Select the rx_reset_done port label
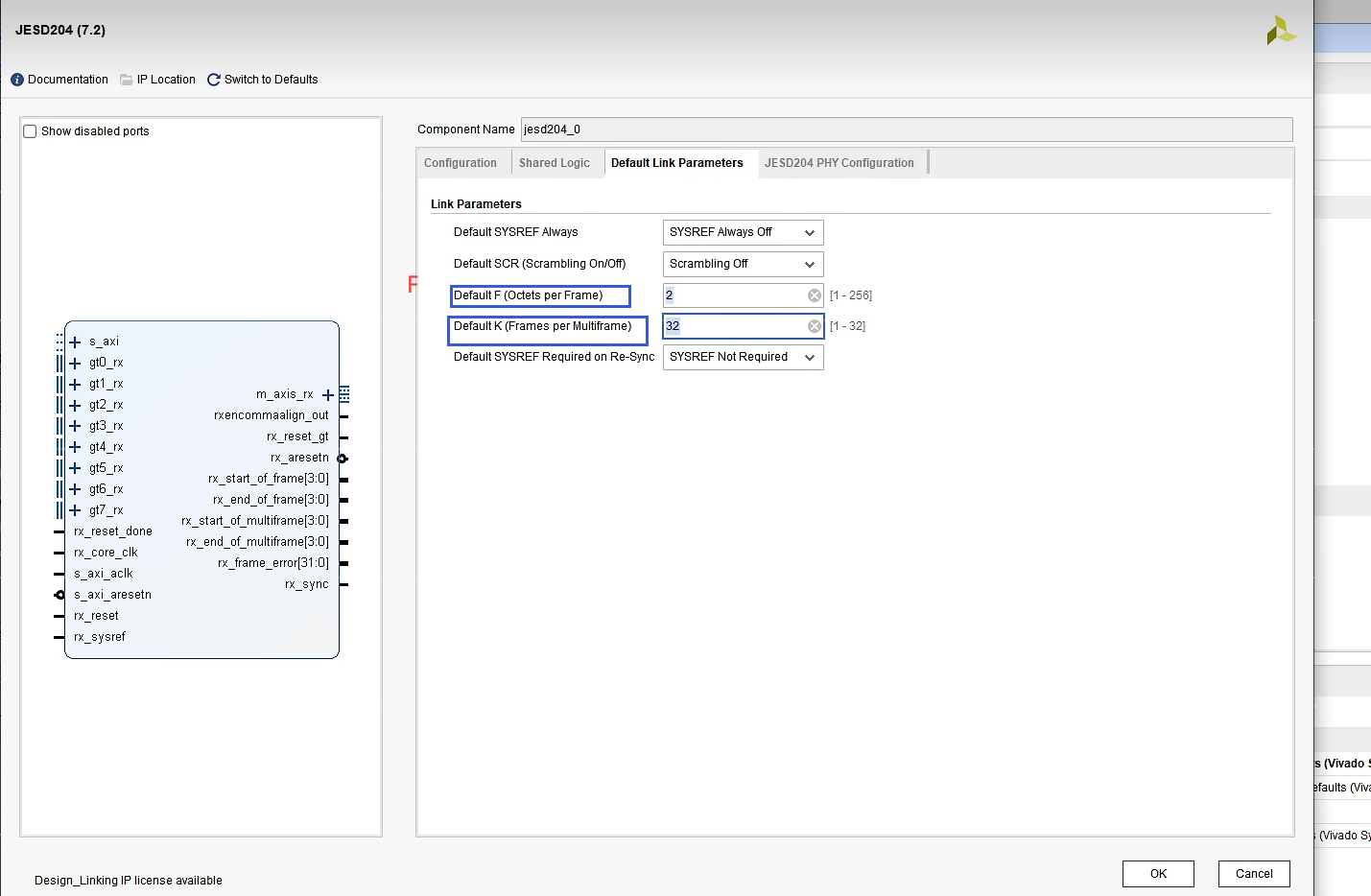1371x896 pixels. point(113,531)
